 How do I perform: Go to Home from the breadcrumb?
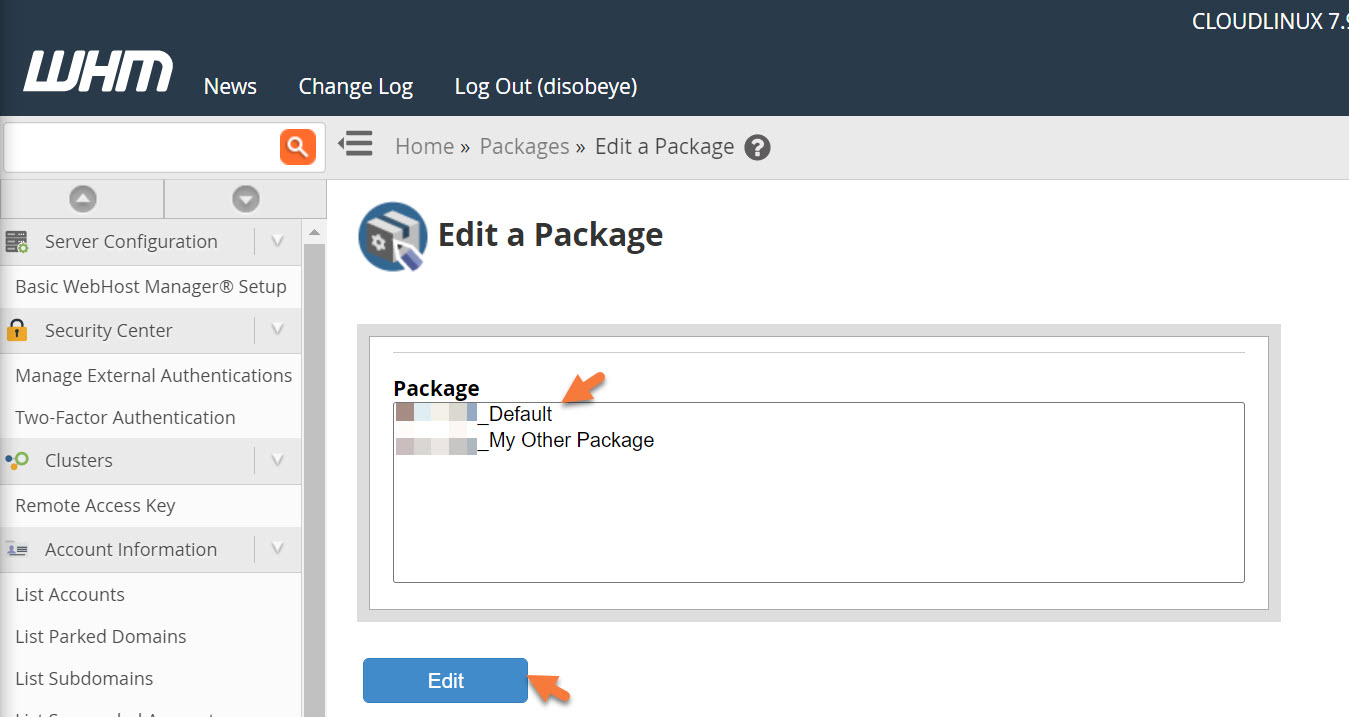[x=424, y=146]
